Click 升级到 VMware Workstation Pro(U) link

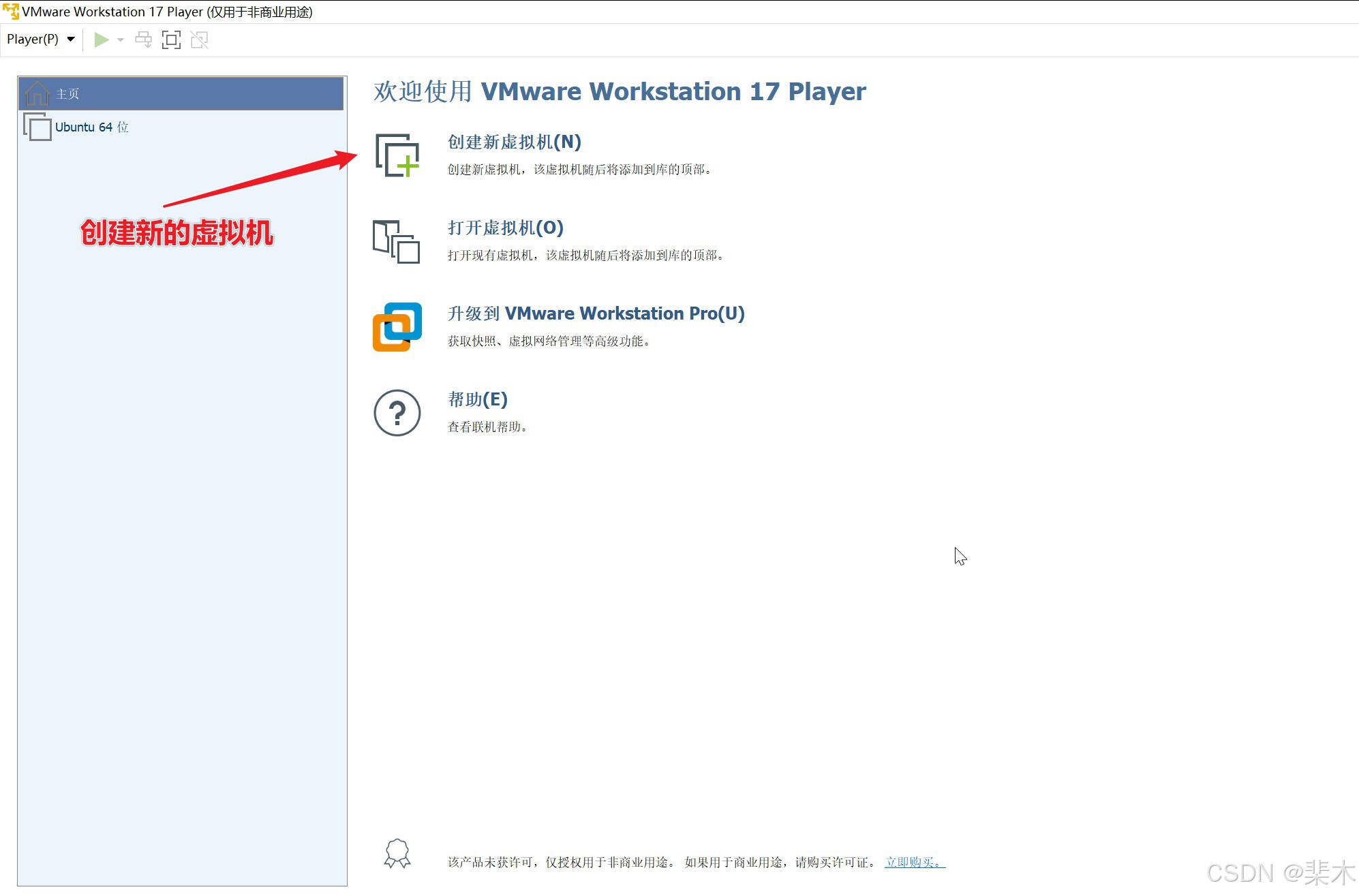click(x=596, y=313)
